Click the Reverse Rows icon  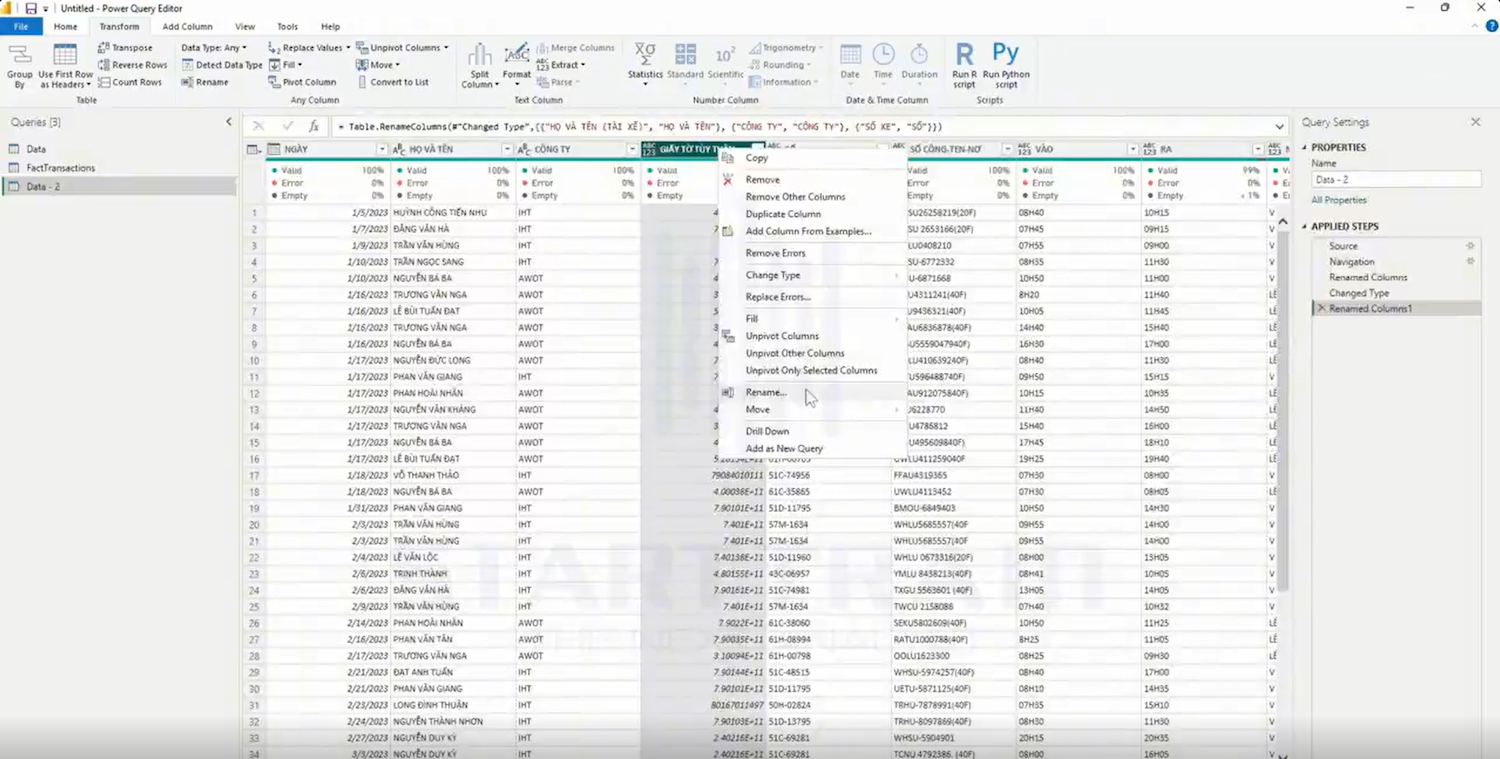pos(104,65)
